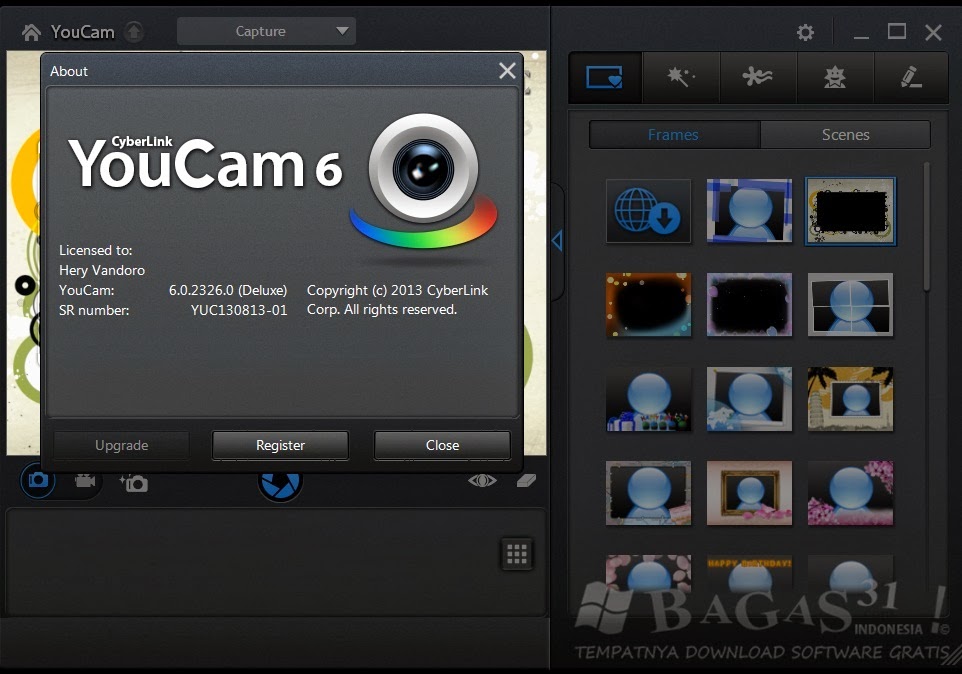Switch to the Scenes tab
This screenshot has height=674, width=962.
pyautogui.click(x=845, y=135)
